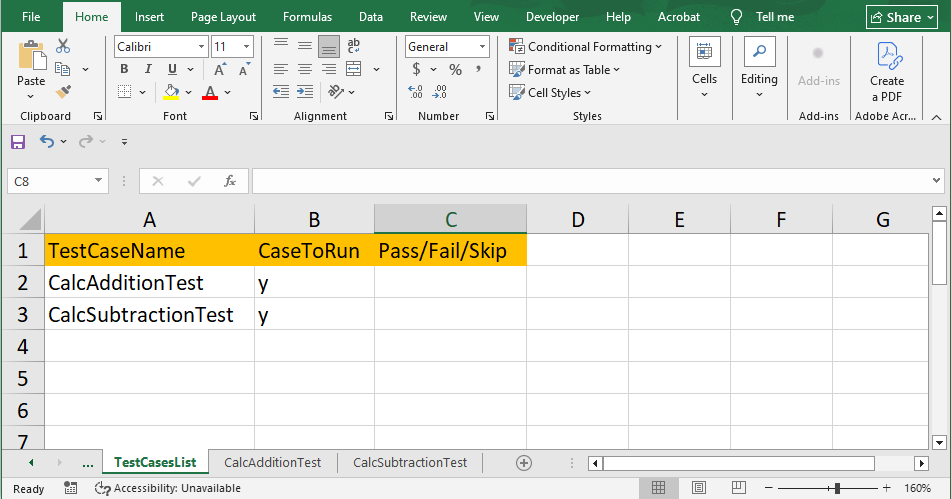Click the zoom slider handle
Screen dimensions: 951x499
(x=837, y=487)
